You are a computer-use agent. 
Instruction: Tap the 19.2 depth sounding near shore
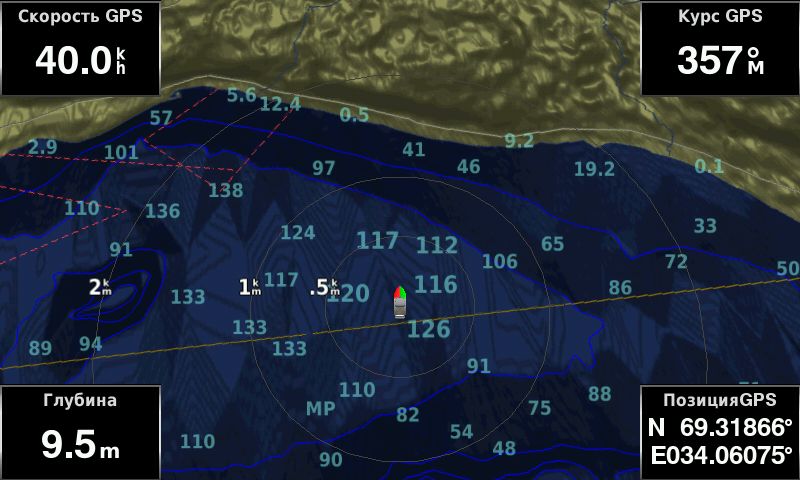[594, 169]
